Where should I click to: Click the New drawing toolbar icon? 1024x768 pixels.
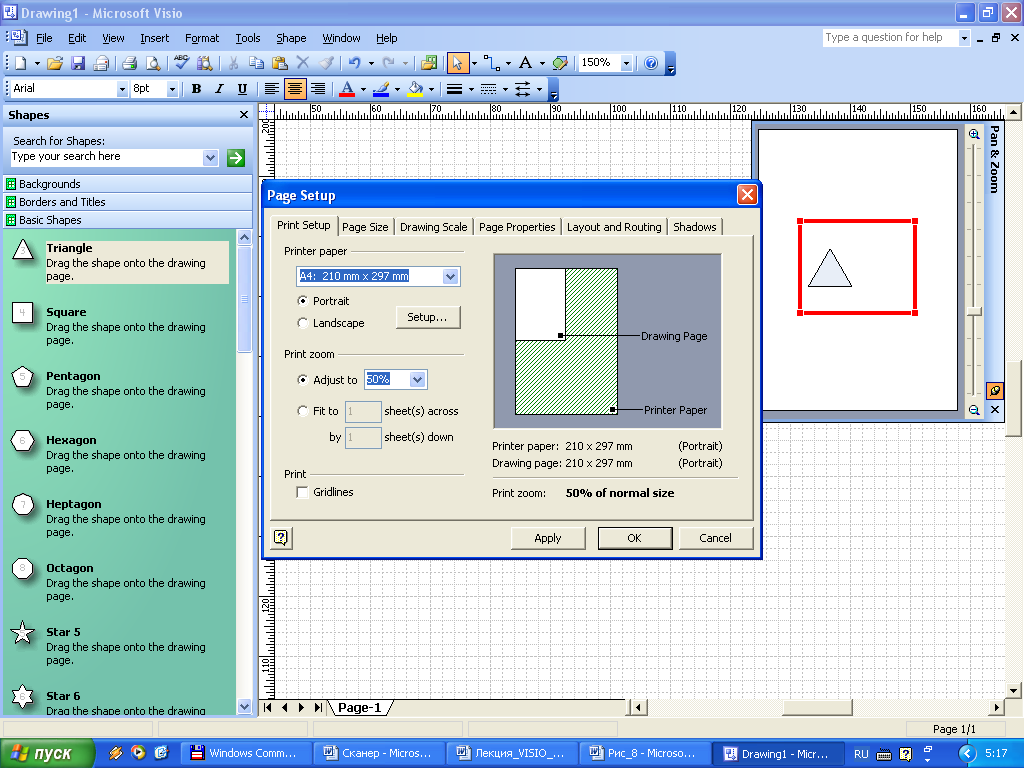[20, 63]
